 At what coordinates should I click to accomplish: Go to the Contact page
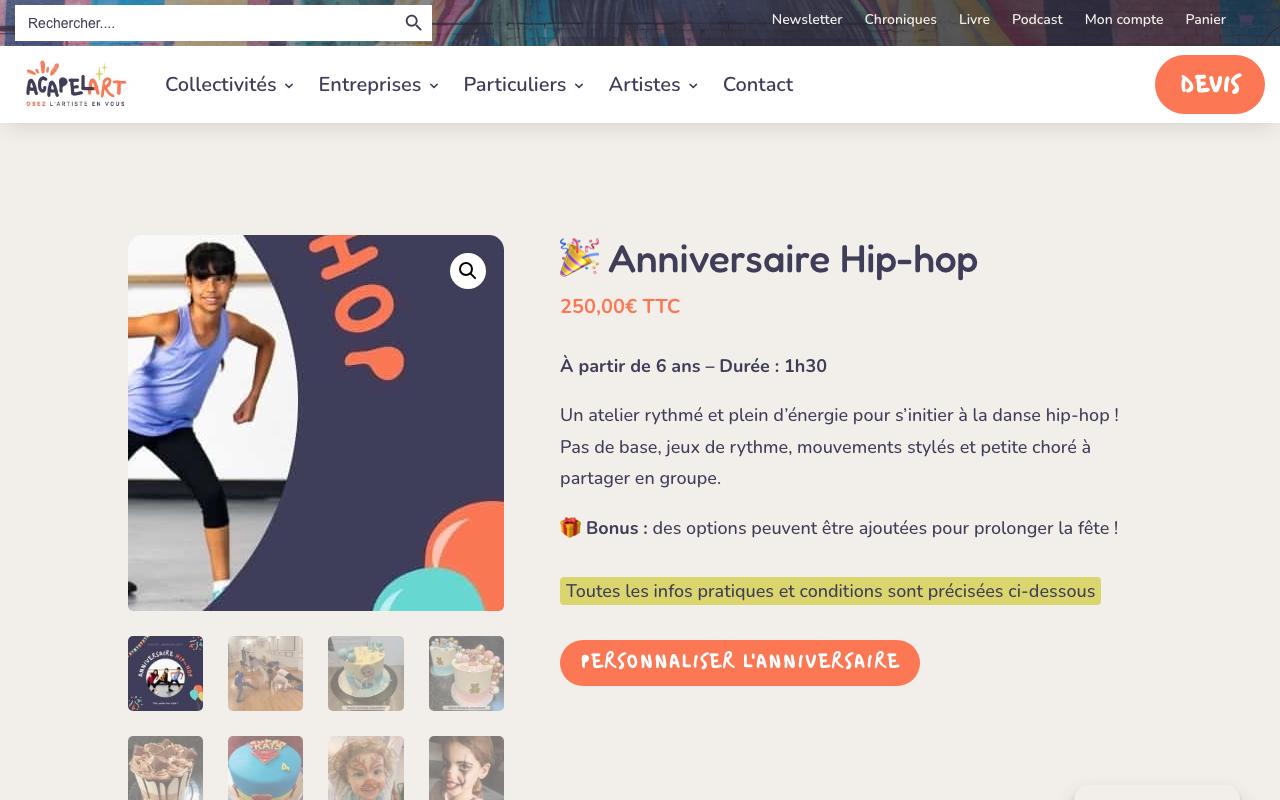click(758, 85)
